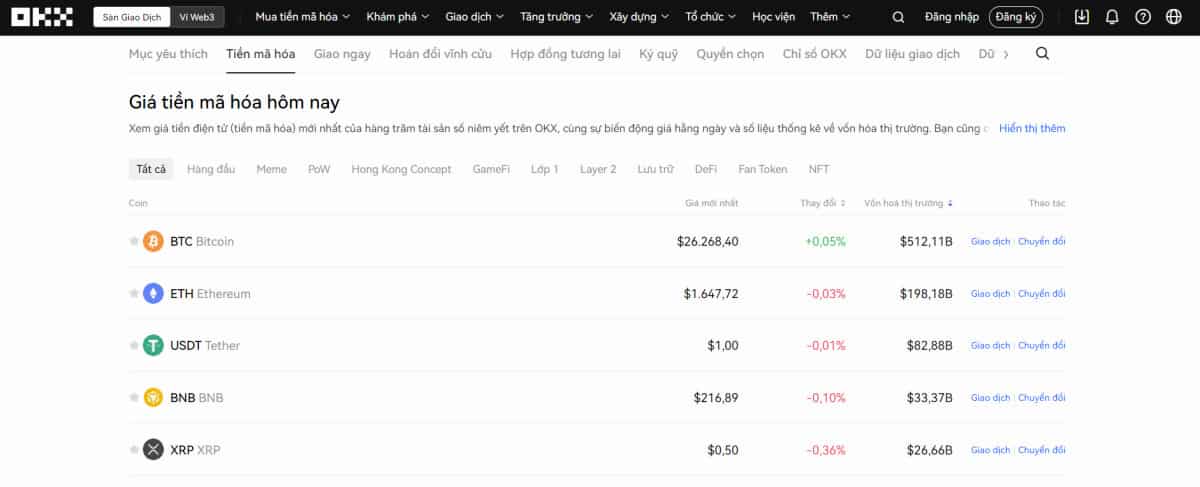This screenshot has height=487, width=1200.
Task: Click the "Đăng ký" button
Action: tap(1016, 17)
